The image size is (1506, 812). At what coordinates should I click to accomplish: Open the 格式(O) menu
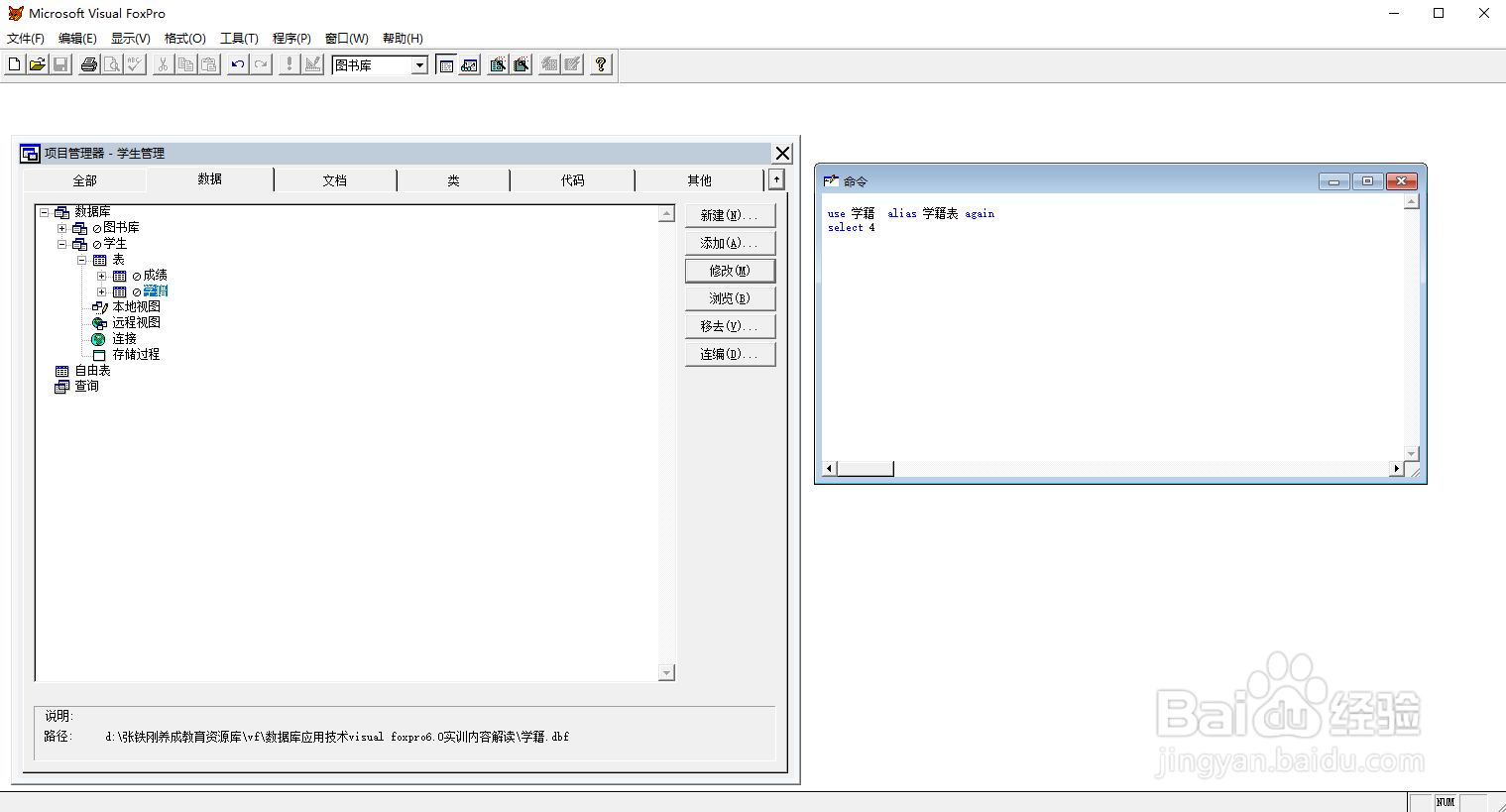[184, 39]
